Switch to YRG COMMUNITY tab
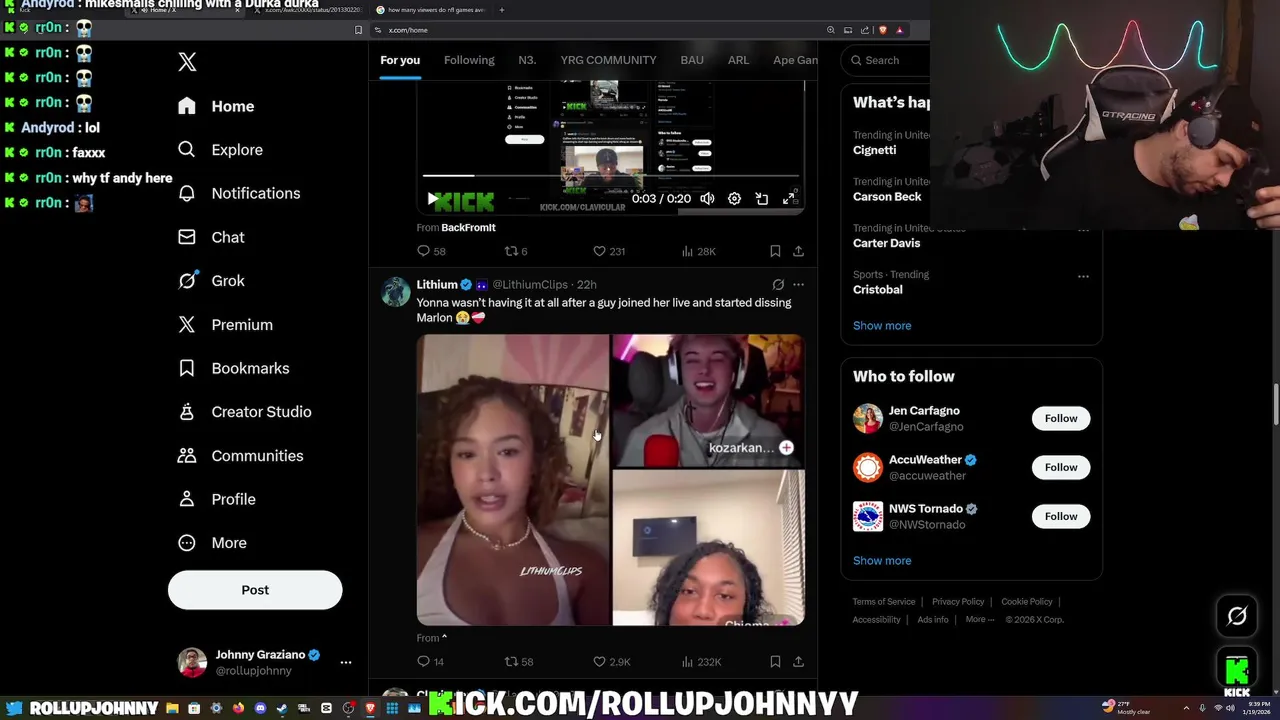Viewport: 1280px width, 720px height. tap(608, 60)
